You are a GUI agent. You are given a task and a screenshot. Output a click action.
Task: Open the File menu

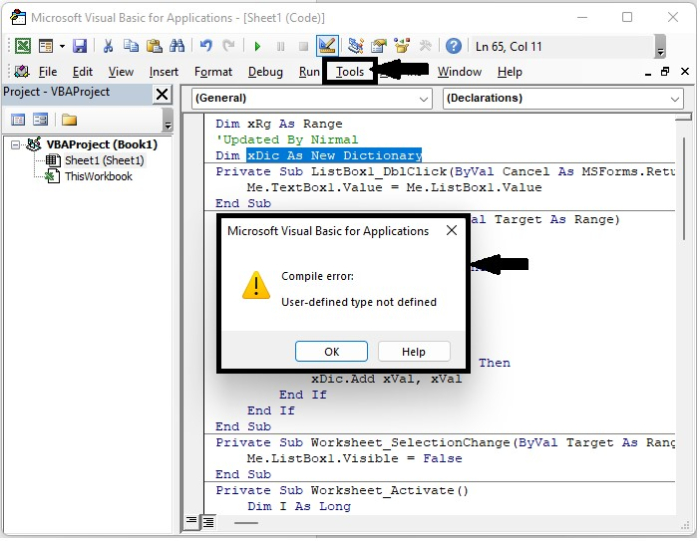coord(48,72)
